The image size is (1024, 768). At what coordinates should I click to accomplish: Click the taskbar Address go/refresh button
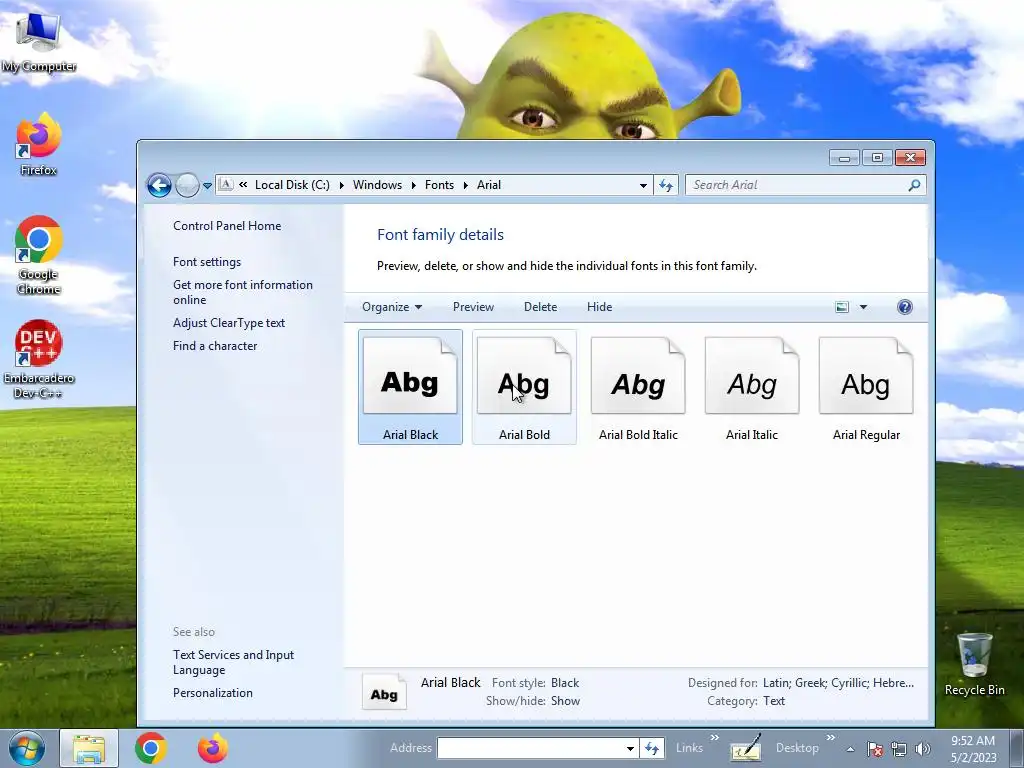(652, 748)
